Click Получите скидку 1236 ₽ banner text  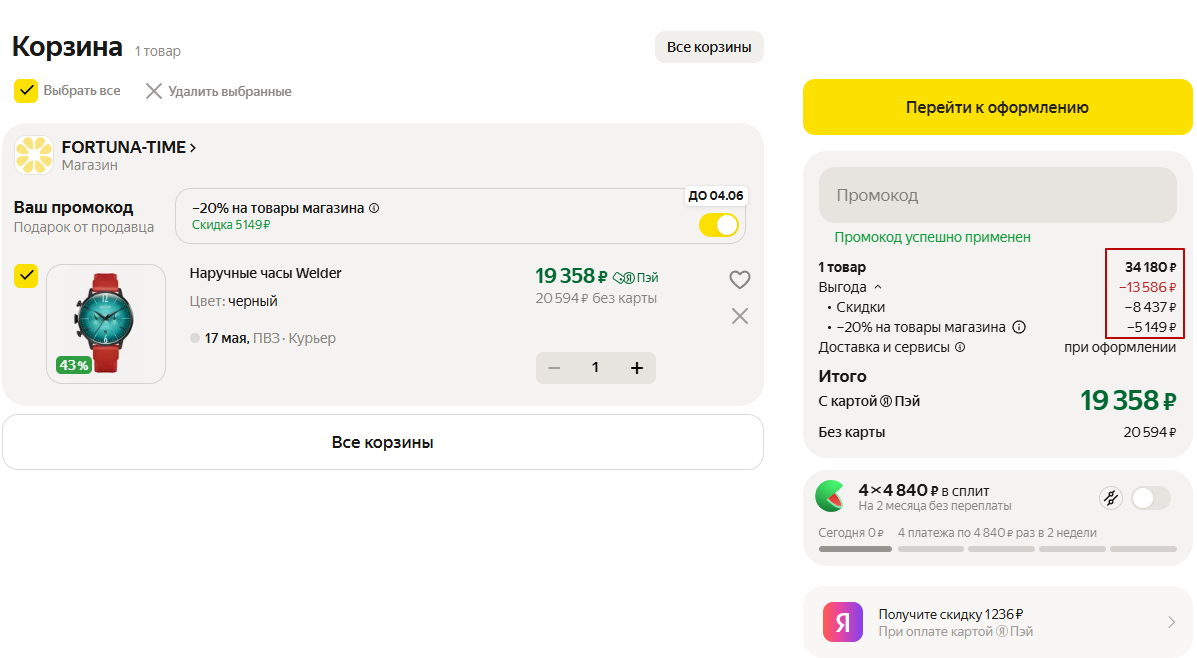950,614
